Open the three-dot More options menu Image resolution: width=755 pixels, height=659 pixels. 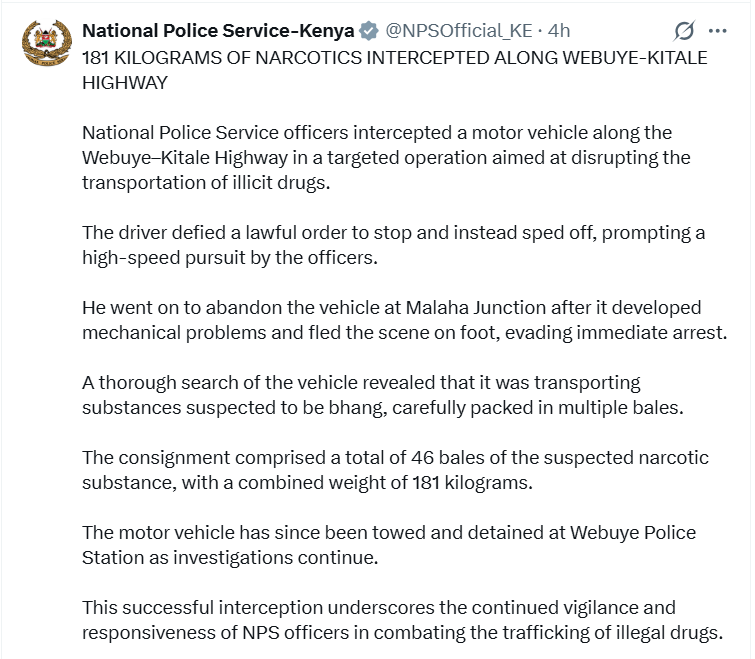click(718, 31)
